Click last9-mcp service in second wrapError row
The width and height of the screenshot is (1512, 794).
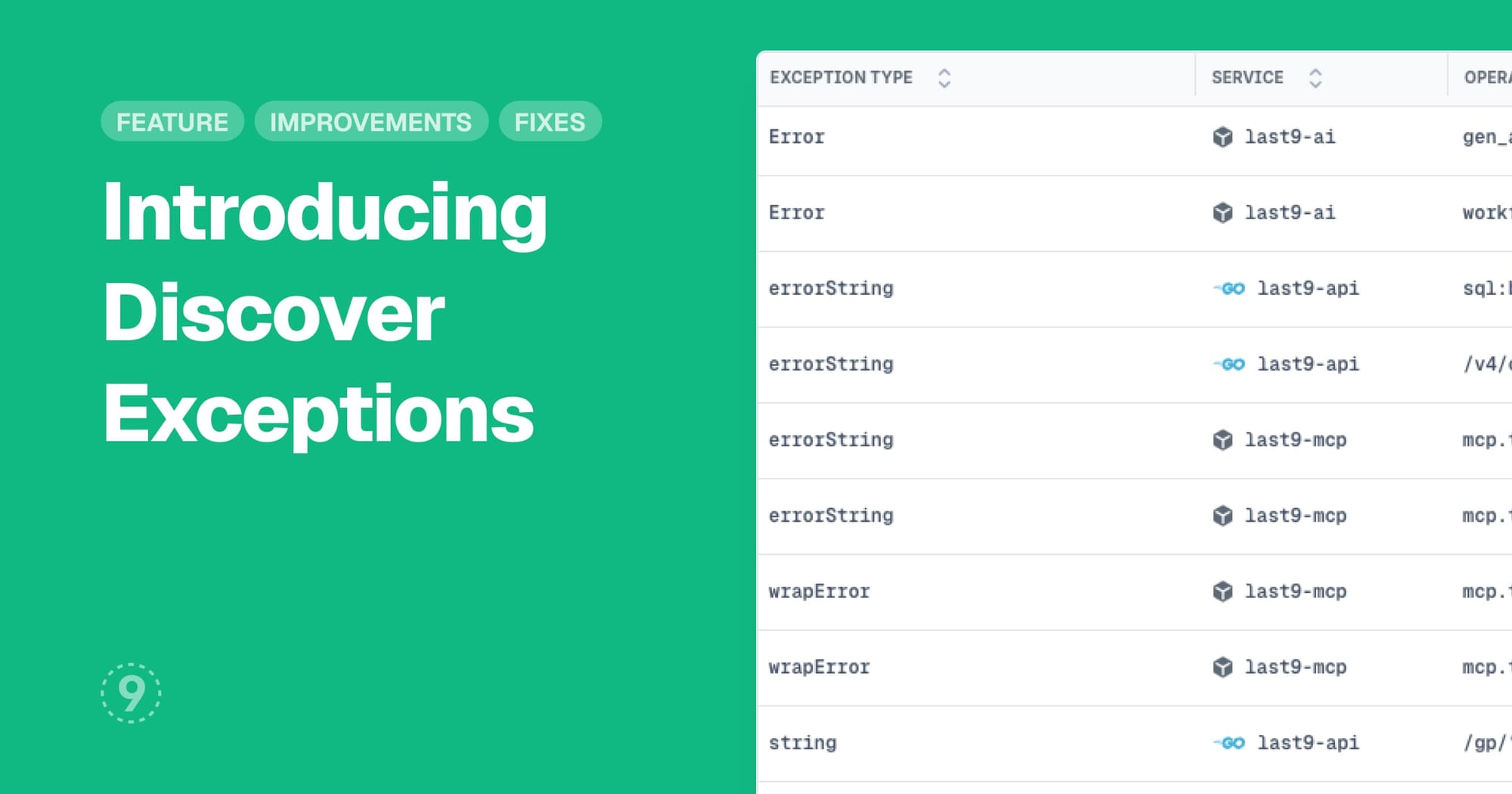coord(1295,667)
